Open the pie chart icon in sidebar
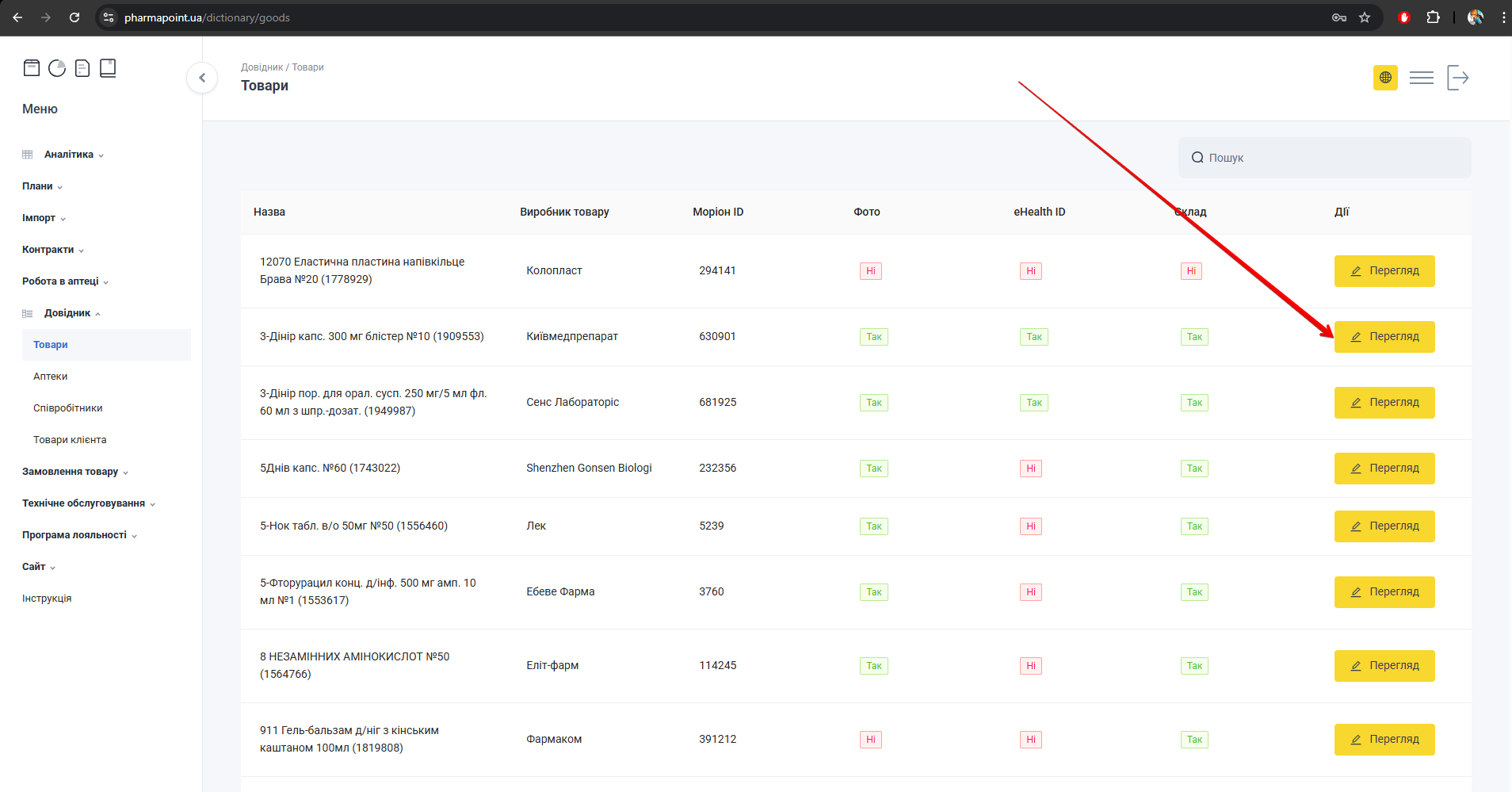 [57, 68]
